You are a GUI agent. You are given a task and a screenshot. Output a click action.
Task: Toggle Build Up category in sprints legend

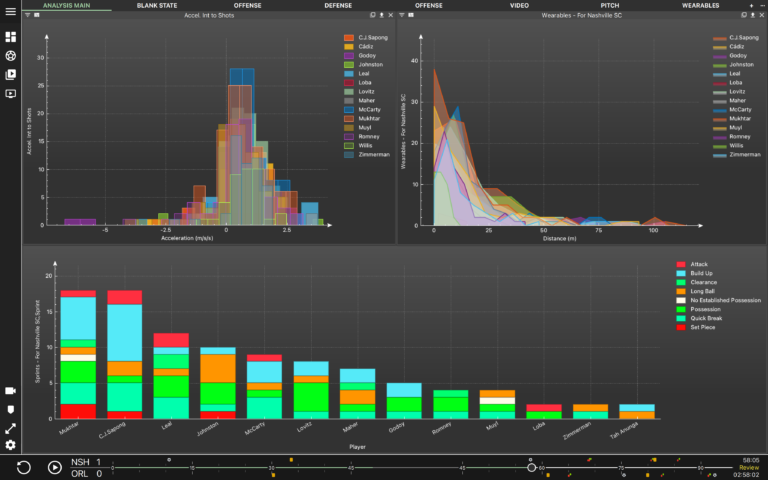(x=694, y=273)
